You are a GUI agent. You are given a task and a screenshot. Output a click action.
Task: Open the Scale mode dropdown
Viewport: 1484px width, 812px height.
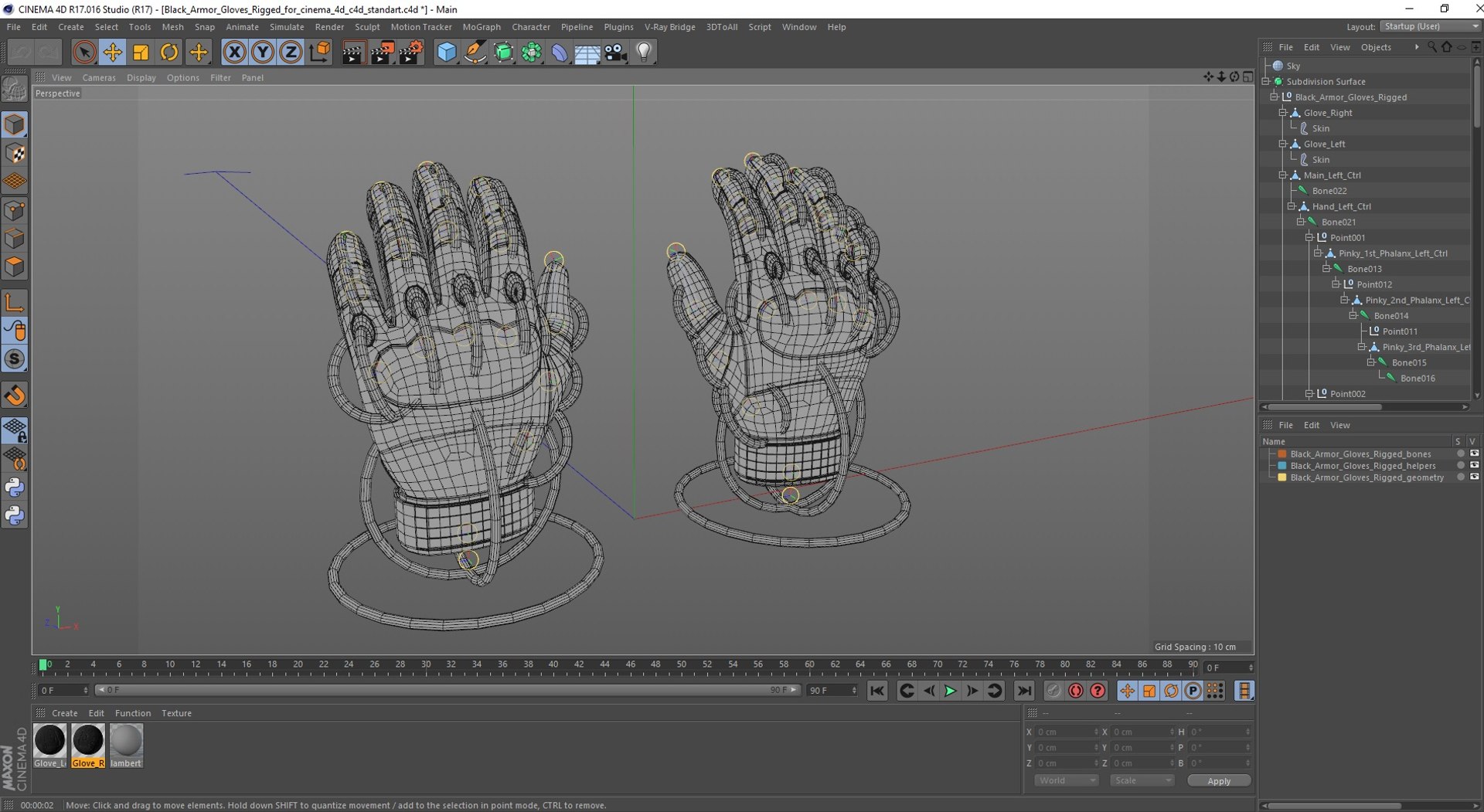coord(1142,780)
